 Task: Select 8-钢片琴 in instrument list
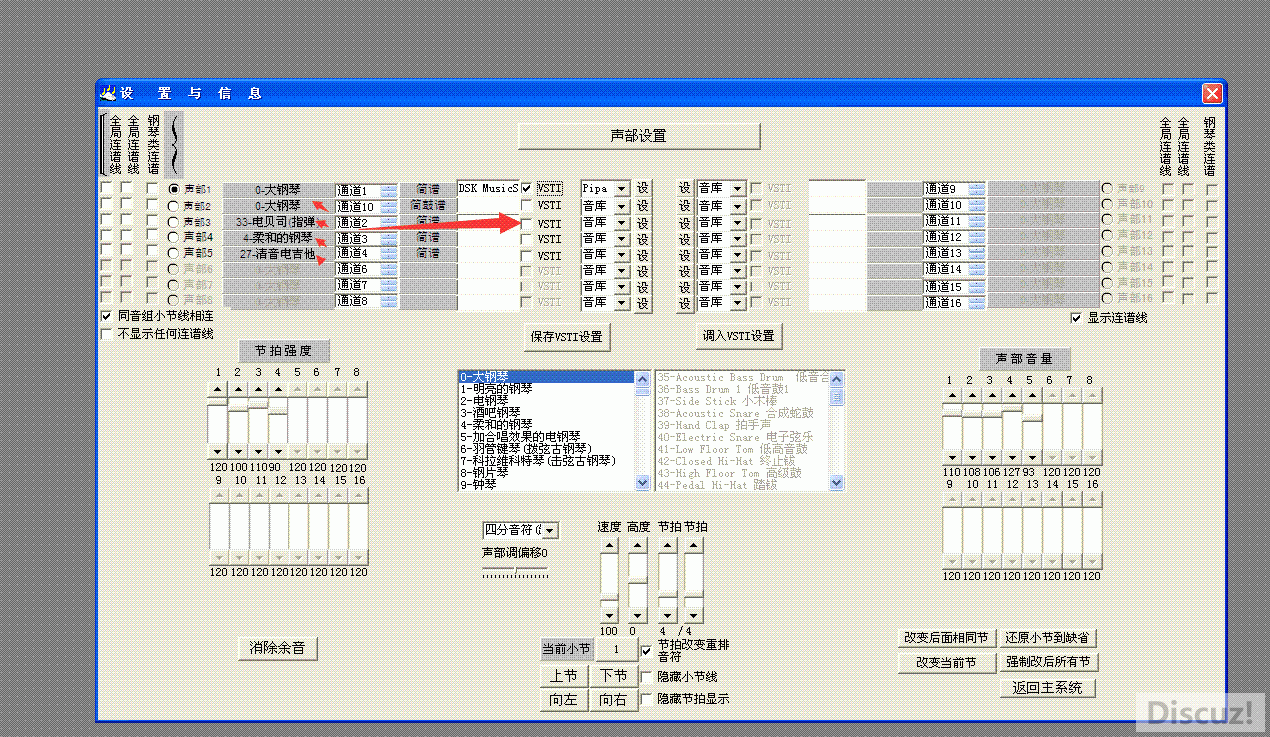click(x=547, y=472)
